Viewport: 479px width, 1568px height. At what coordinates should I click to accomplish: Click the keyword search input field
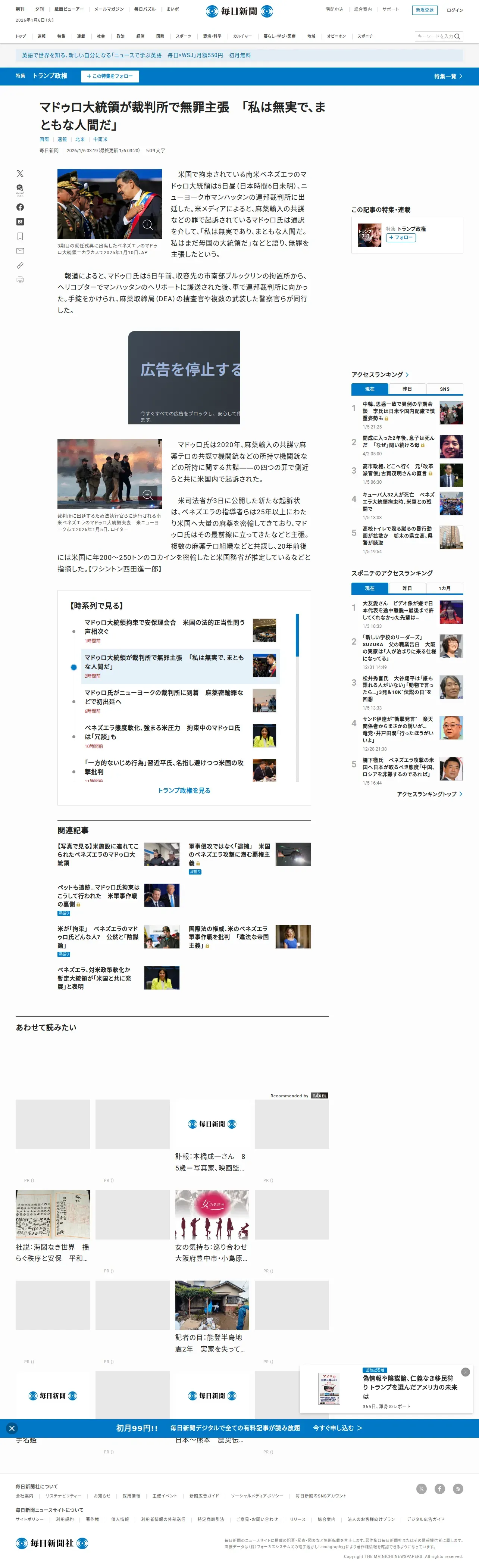pyautogui.click(x=434, y=37)
